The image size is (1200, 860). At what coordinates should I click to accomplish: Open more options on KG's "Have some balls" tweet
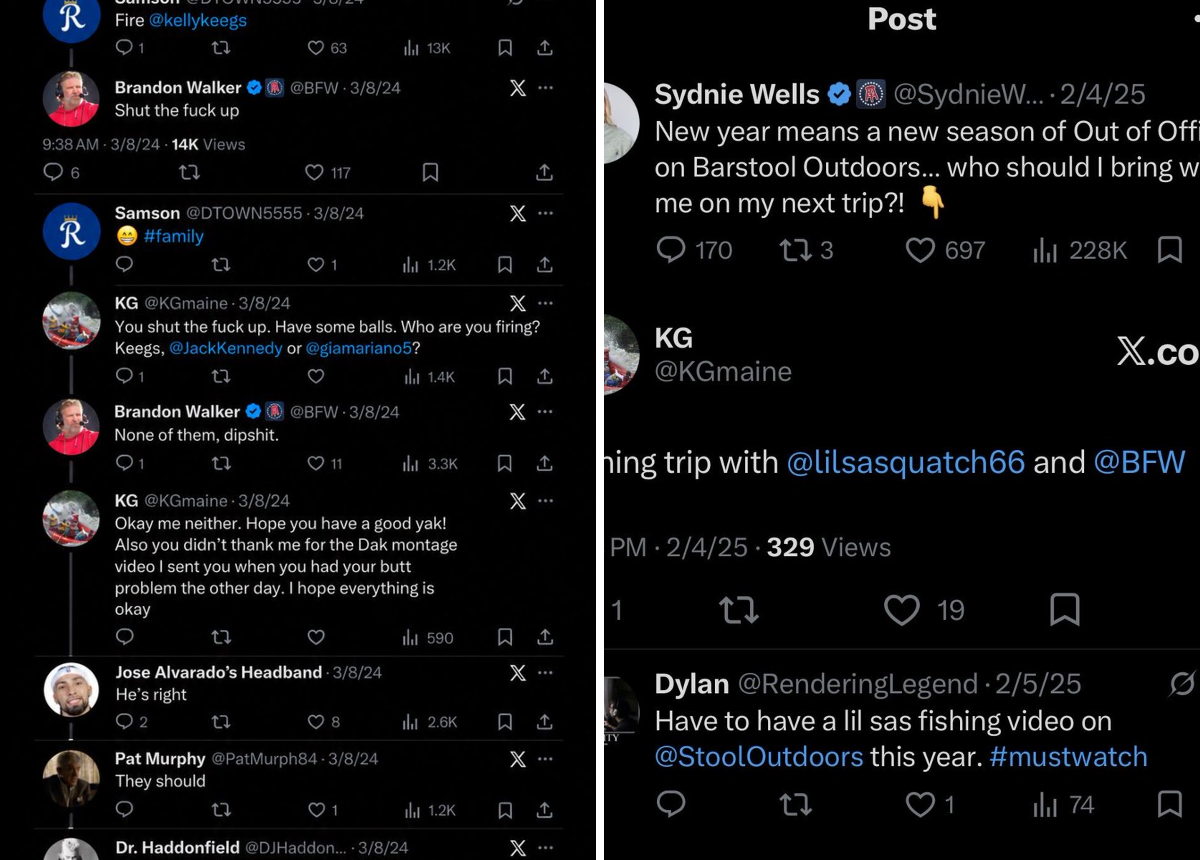pos(545,303)
